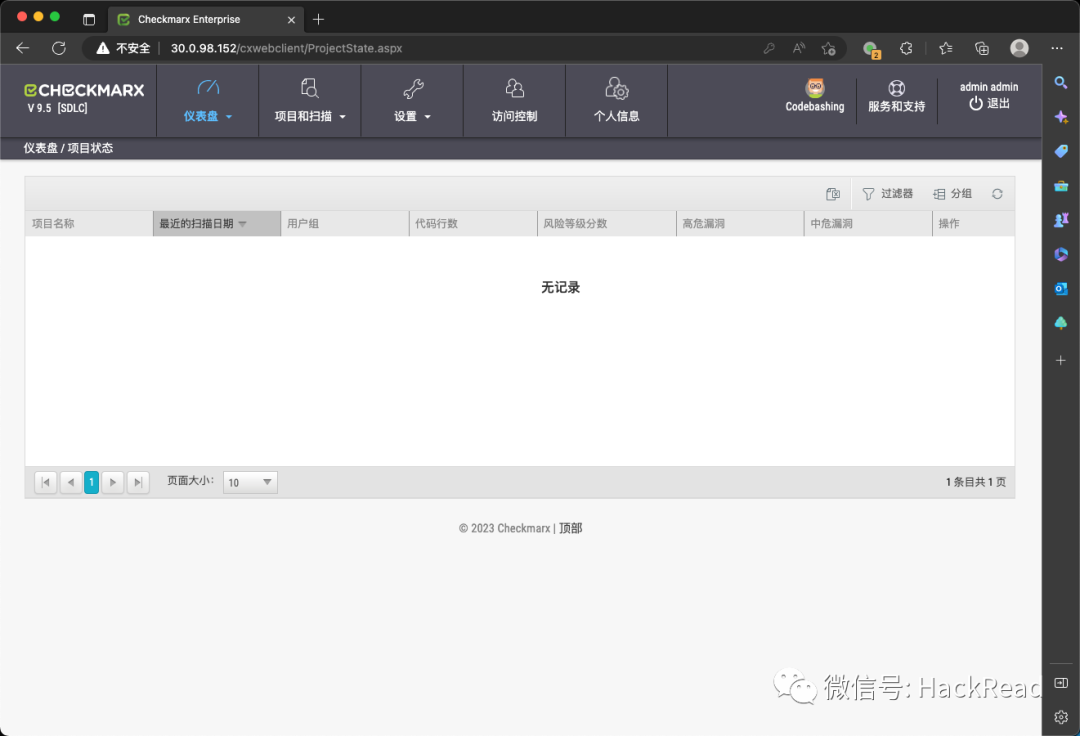This screenshot has height=736, width=1080.
Task: Sort by 中危漏洞 column
Action: [868, 224]
